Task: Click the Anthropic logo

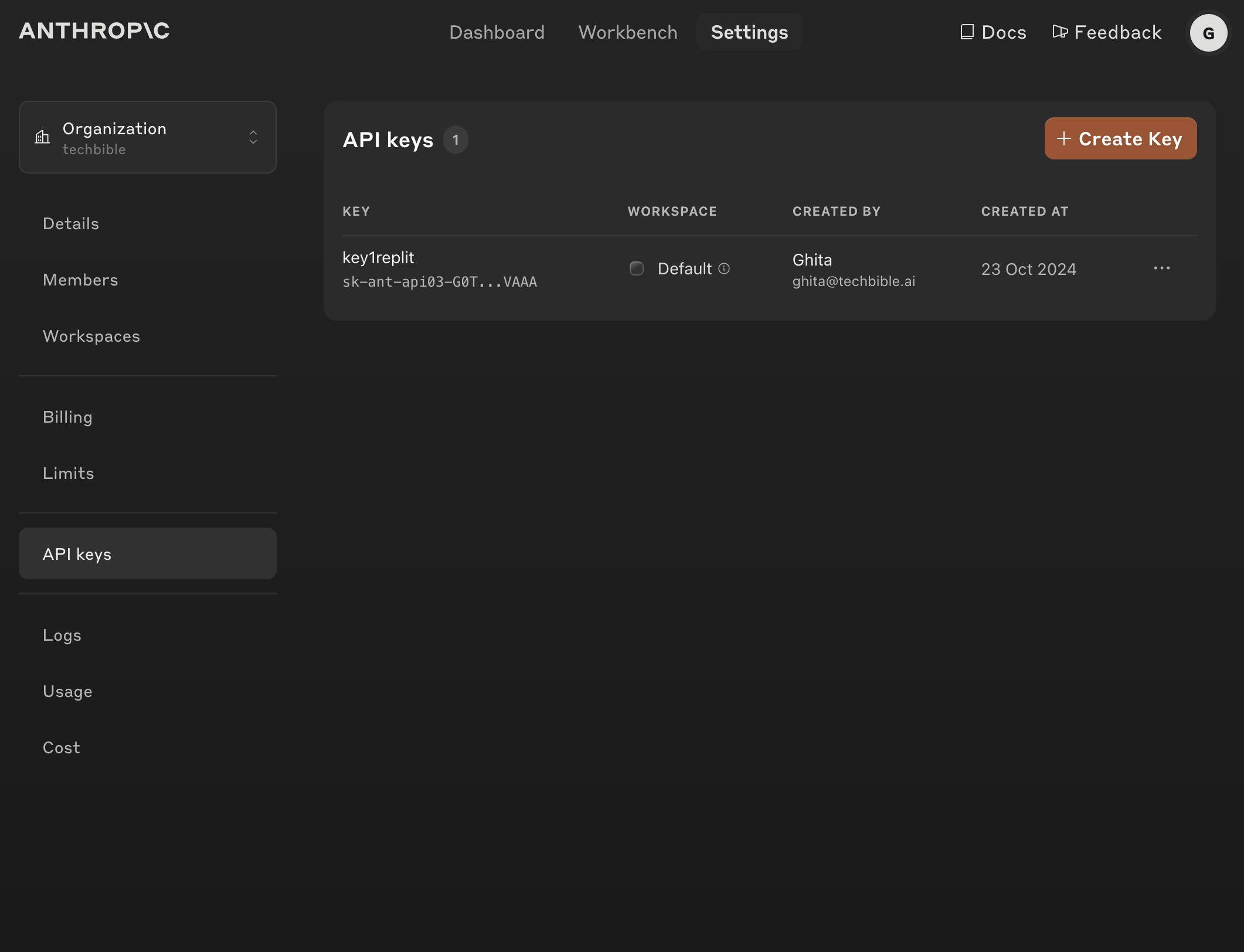Action: pos(94,30)
